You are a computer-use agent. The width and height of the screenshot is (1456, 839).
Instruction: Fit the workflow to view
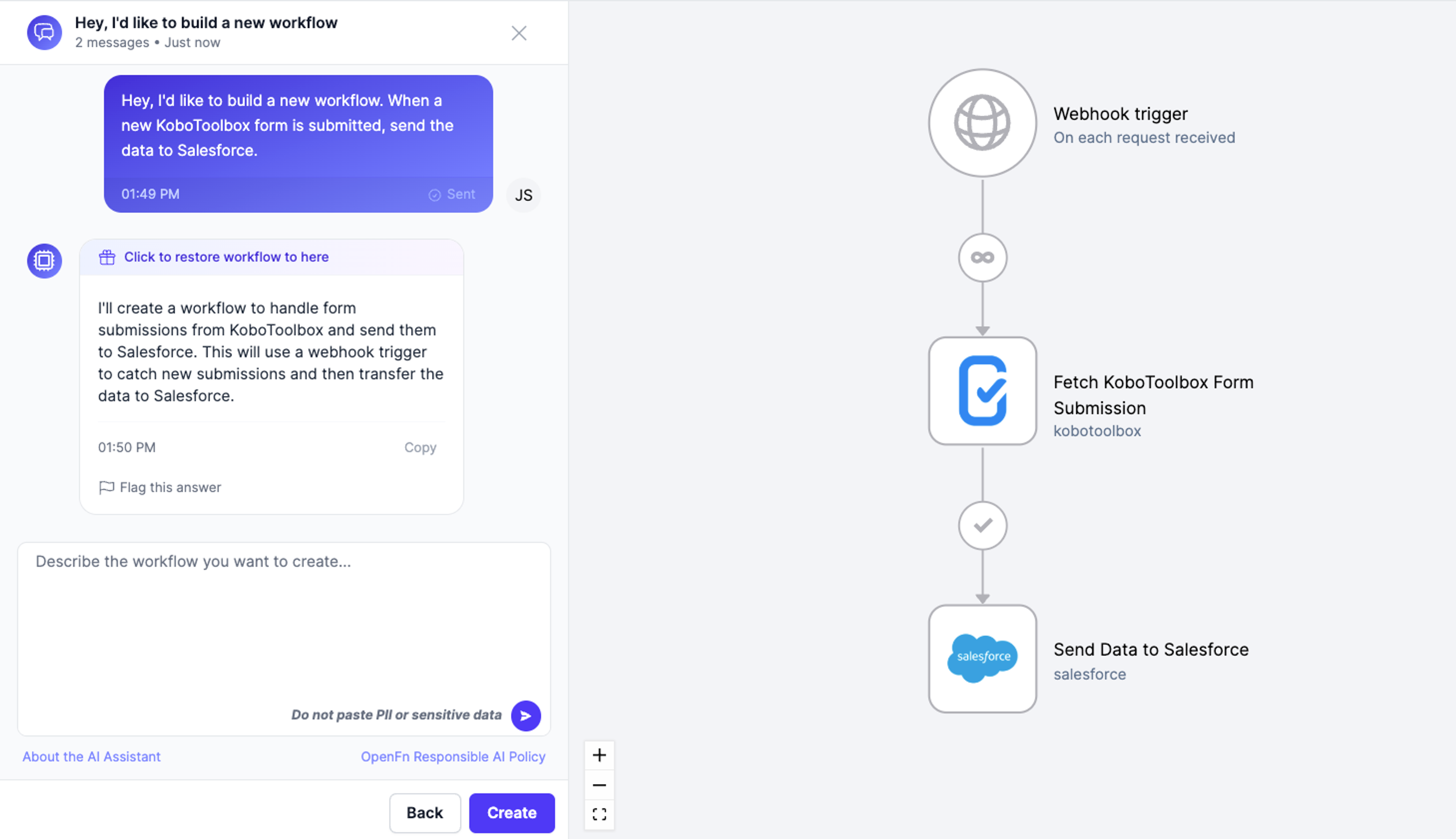pos(600,814)
